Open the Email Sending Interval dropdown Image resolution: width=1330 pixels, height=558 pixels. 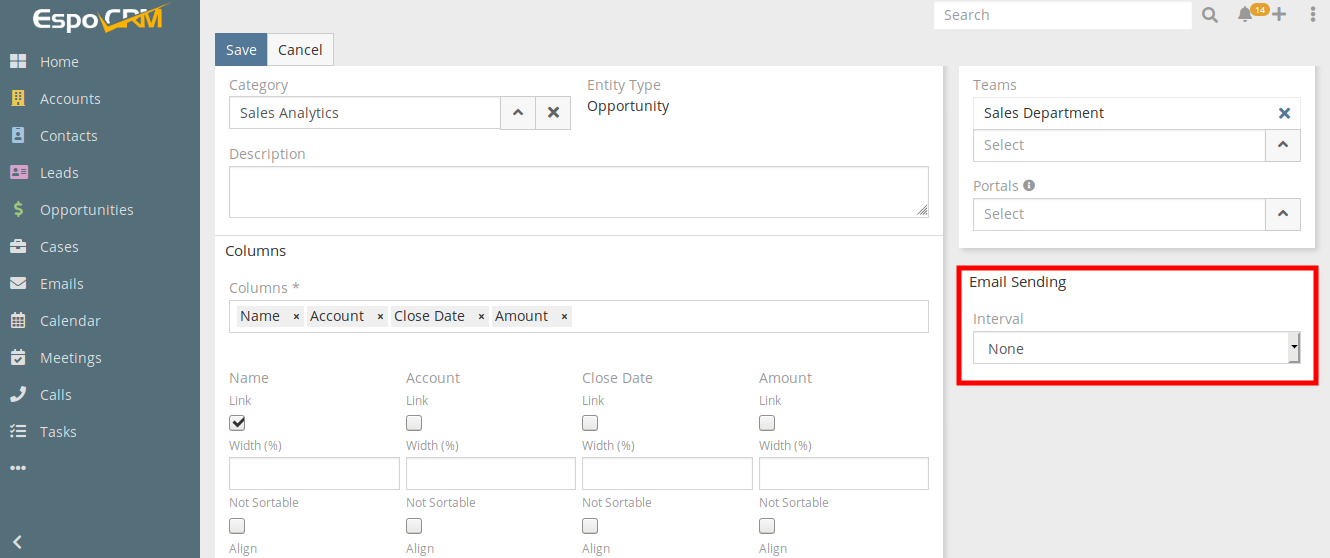1136,348
